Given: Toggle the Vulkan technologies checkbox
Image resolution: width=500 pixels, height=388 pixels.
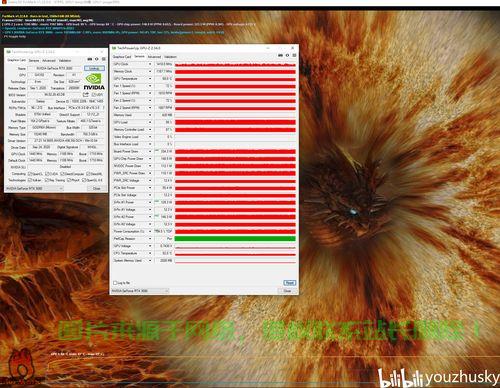Looking at the screenshot, I should point(30,180).
